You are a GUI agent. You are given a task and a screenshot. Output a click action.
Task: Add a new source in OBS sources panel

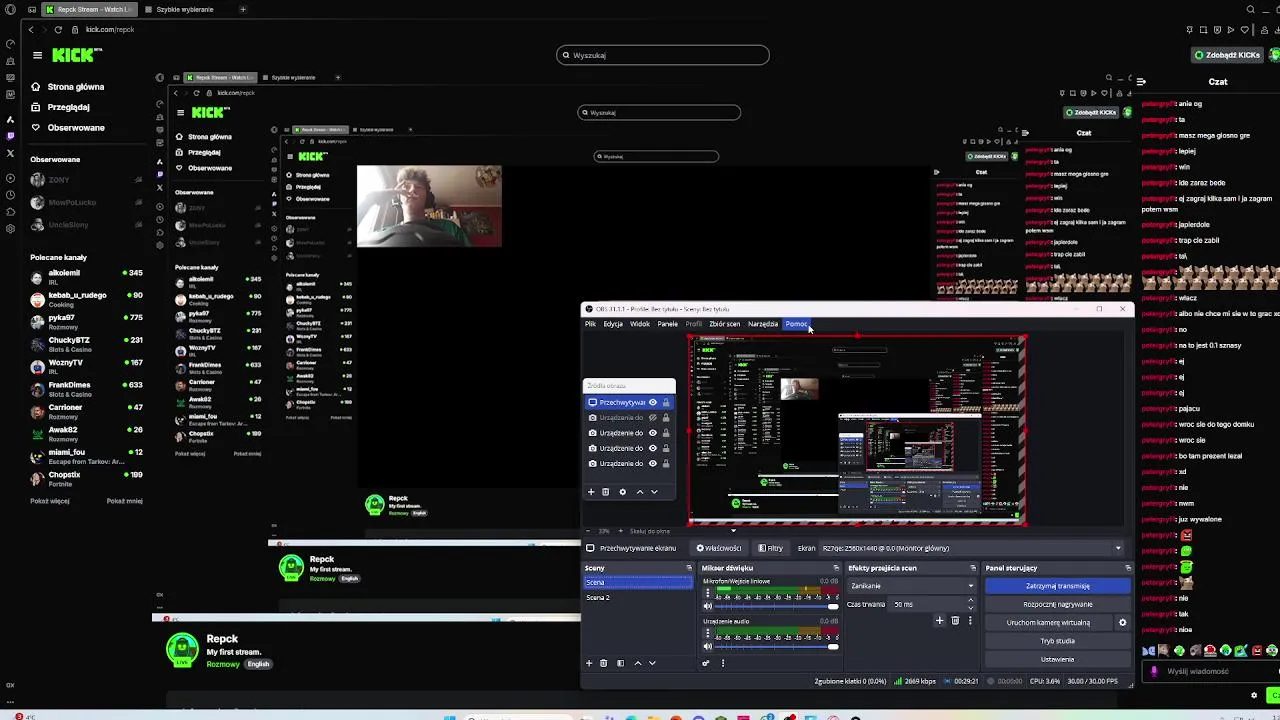point(590,492)
